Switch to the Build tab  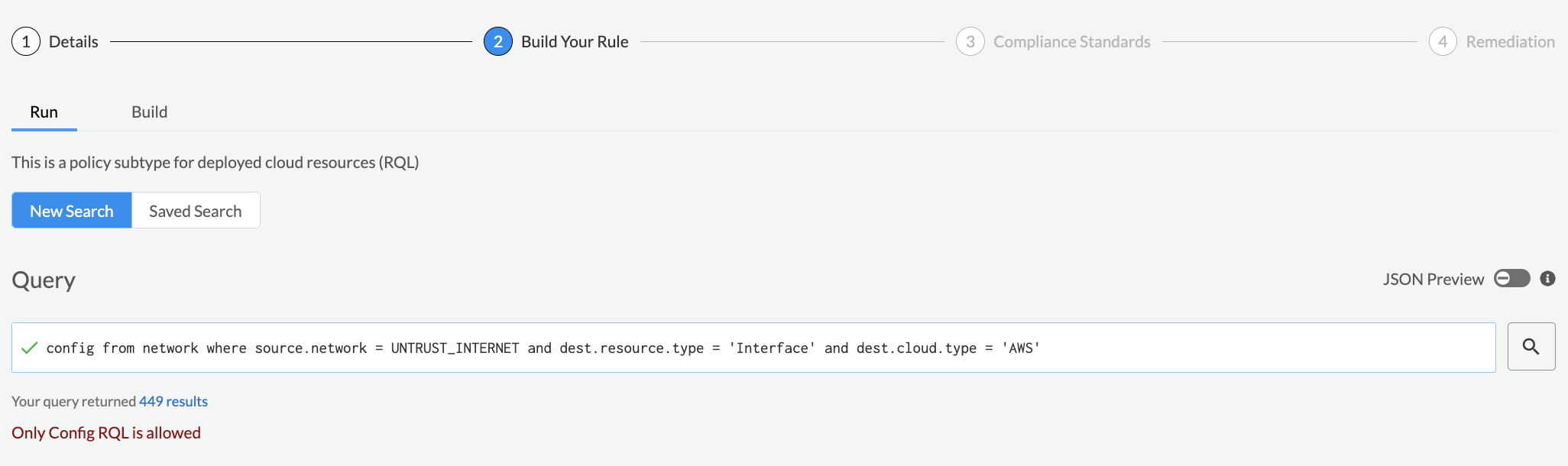pos(149,112)
